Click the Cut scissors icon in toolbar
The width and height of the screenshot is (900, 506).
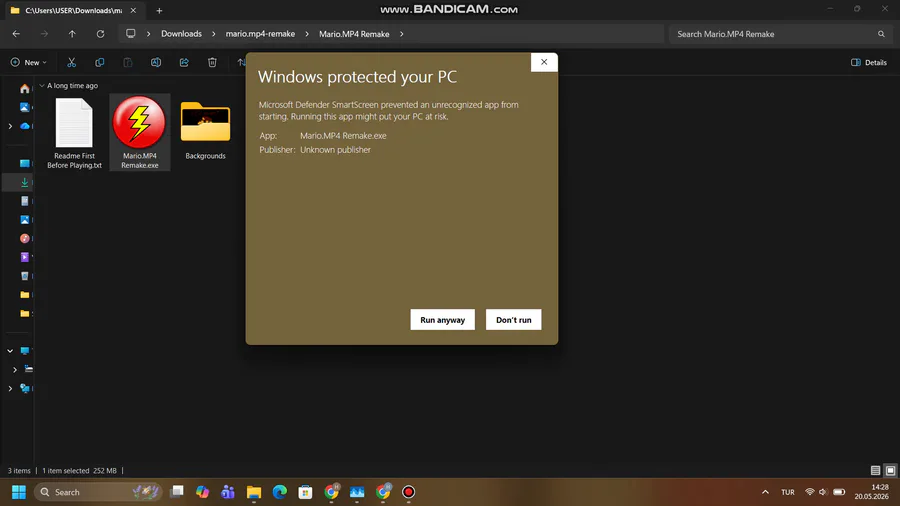tap(71, 62)
